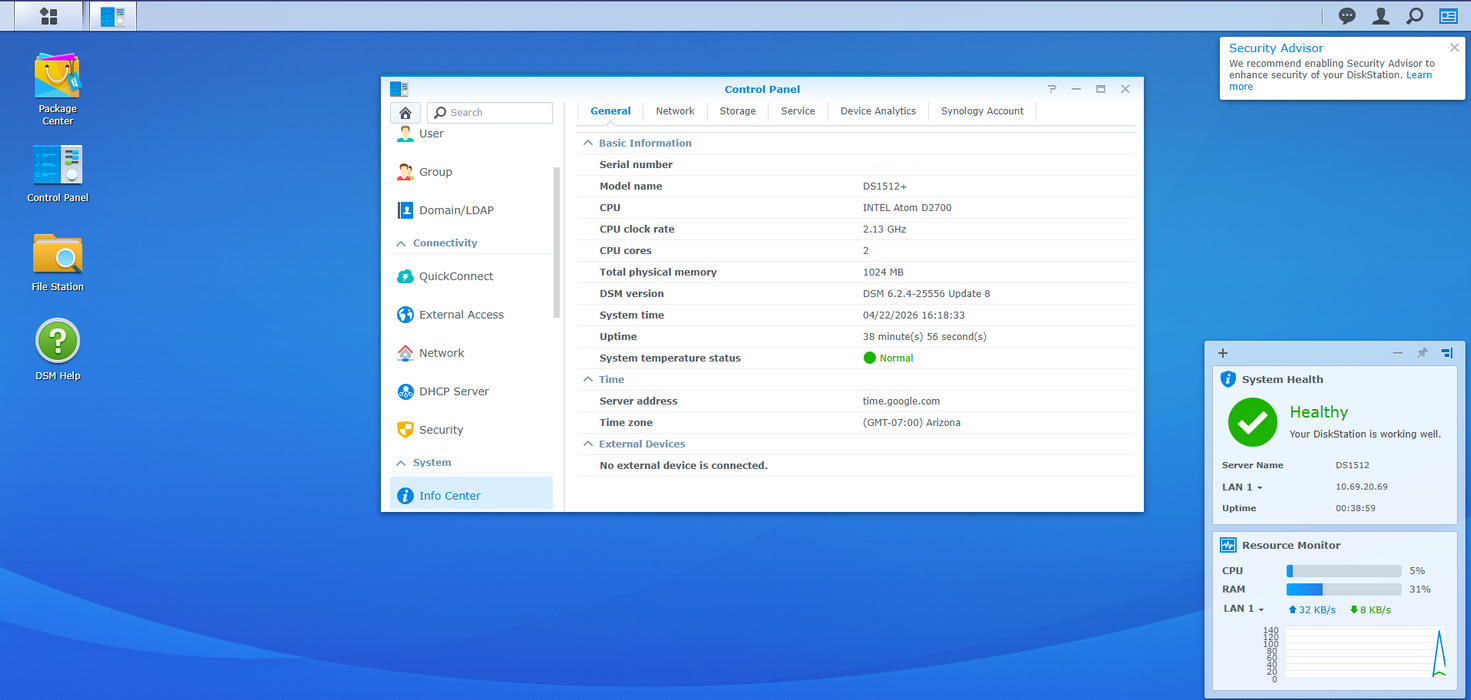Switch to the General tab

[x=610, y=111]
